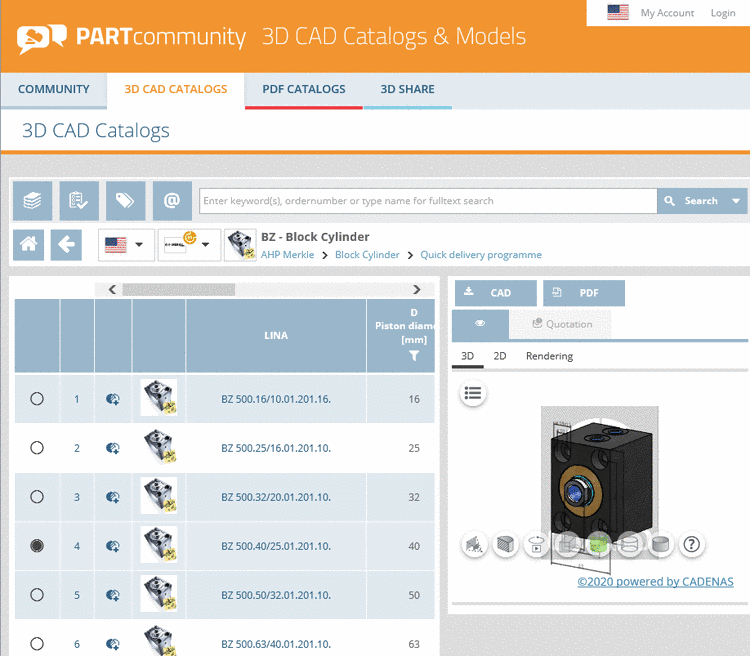The width and height of the screenshot is (750, 656).
Task: Switch to the PDF CATALOGS tab
Action: click(304, 89)
